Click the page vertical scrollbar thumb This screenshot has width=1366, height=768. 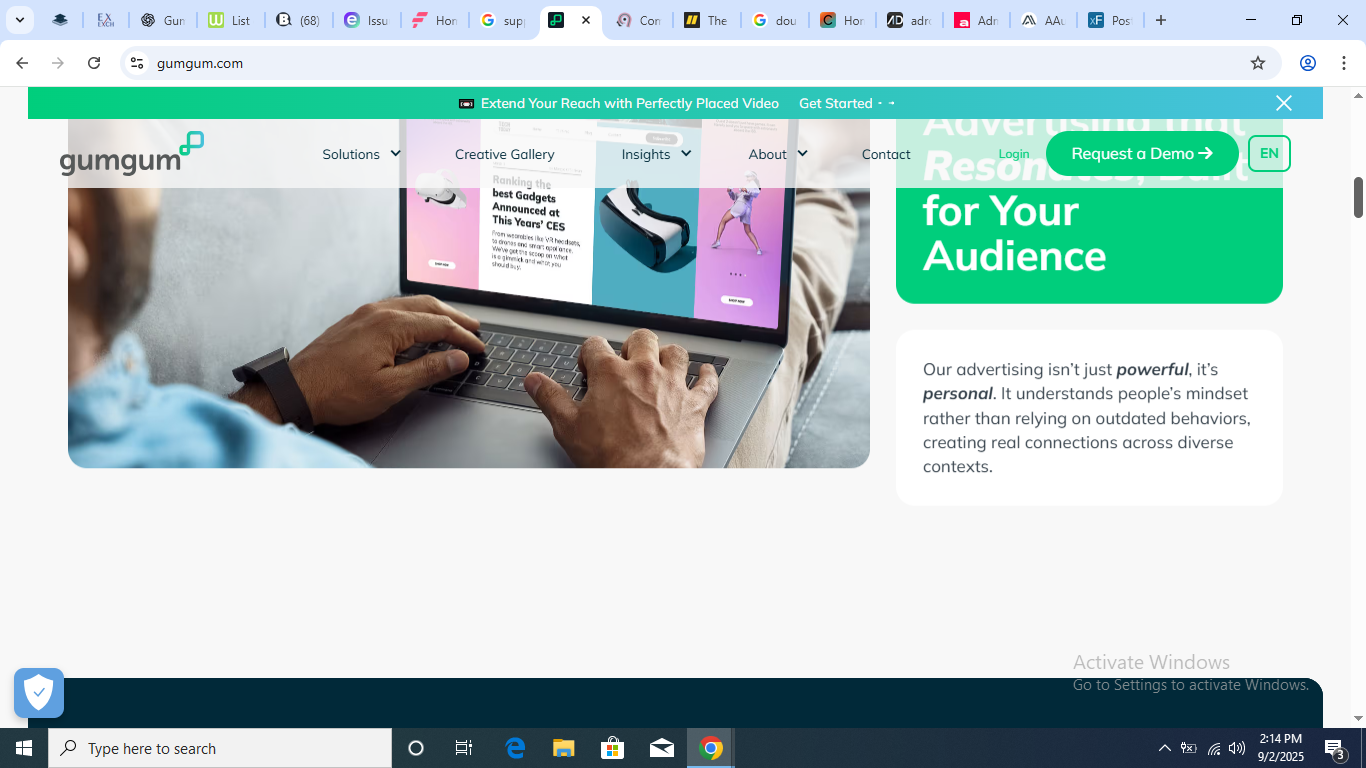1358,197
